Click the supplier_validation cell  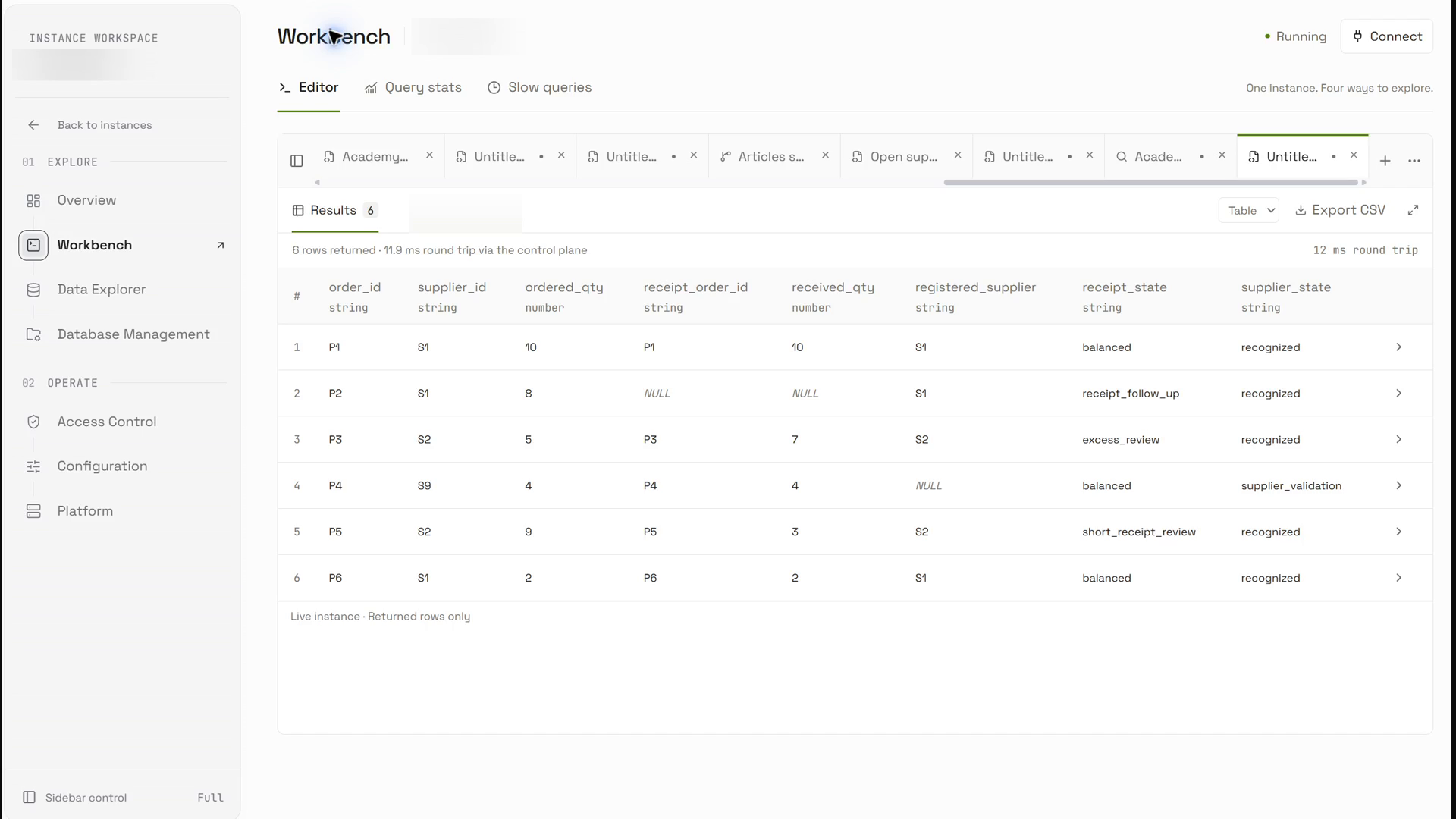[x=1291, y=486]
